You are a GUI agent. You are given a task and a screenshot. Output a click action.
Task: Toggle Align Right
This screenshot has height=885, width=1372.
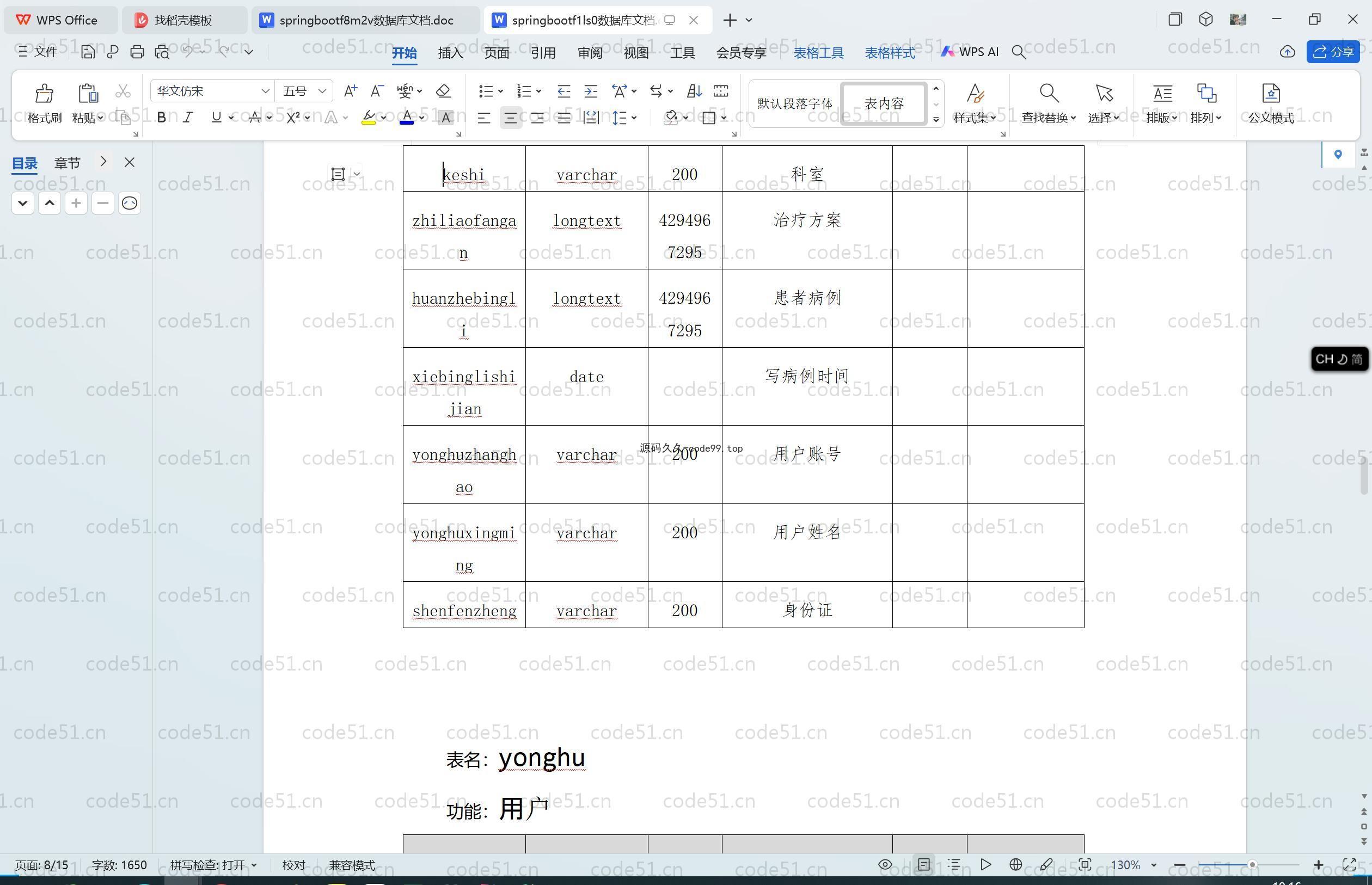[537, 118]
